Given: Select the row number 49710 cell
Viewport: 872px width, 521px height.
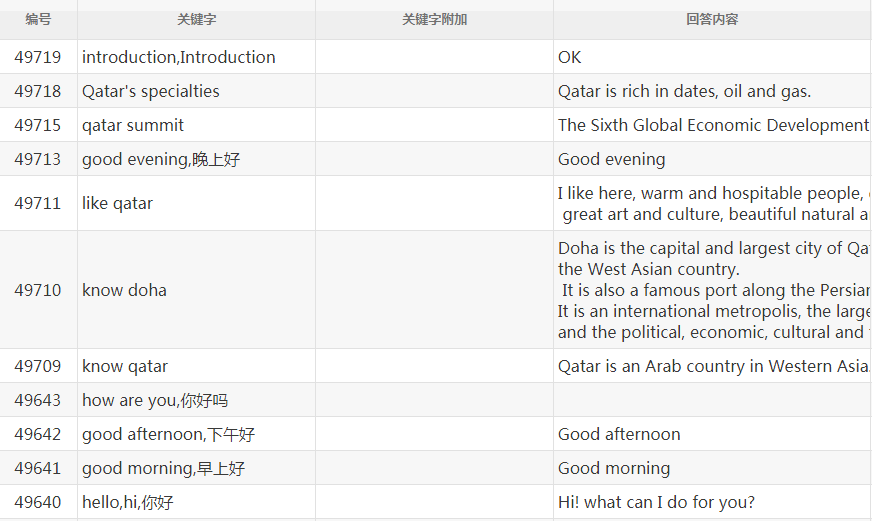Looking at the screenshot, I should tap(38, 290).
